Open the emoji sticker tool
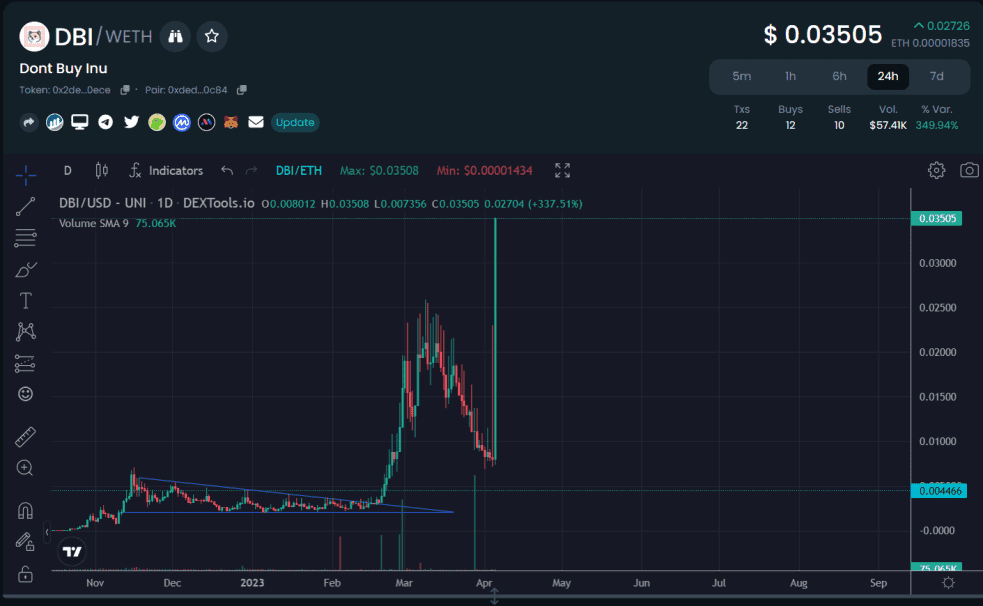The width and height of the screenshot is (983, 606). point(25,394)
